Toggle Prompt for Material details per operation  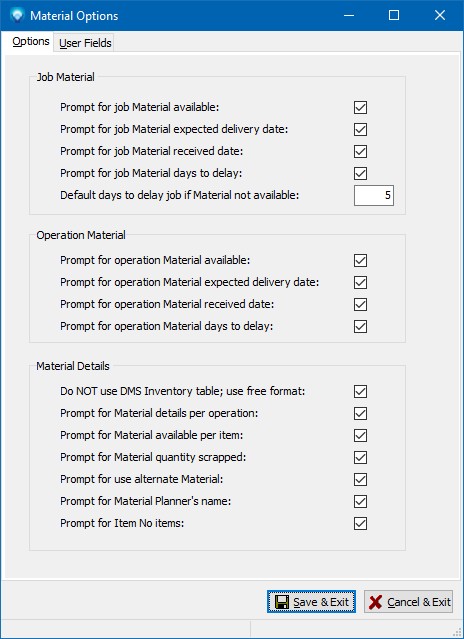point(361,413)
